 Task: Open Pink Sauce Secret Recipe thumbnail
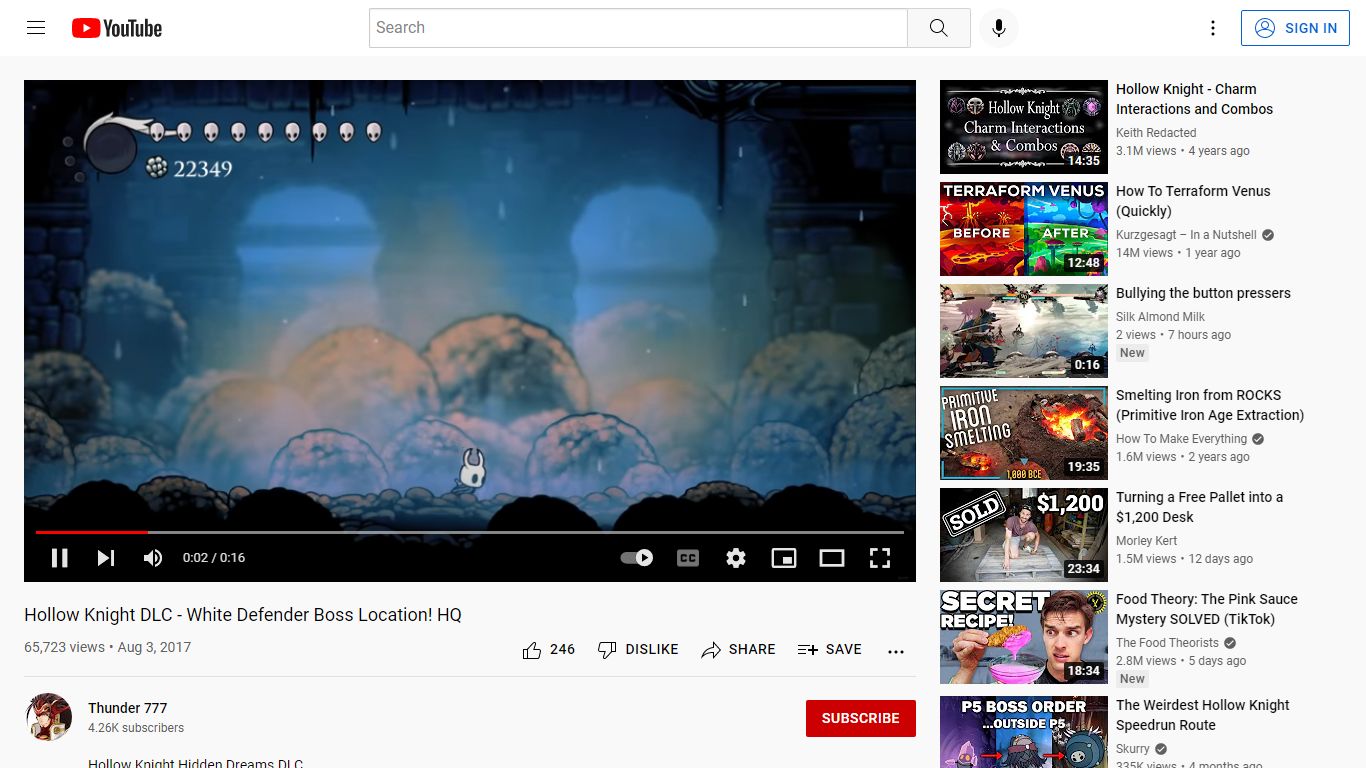1024,637
